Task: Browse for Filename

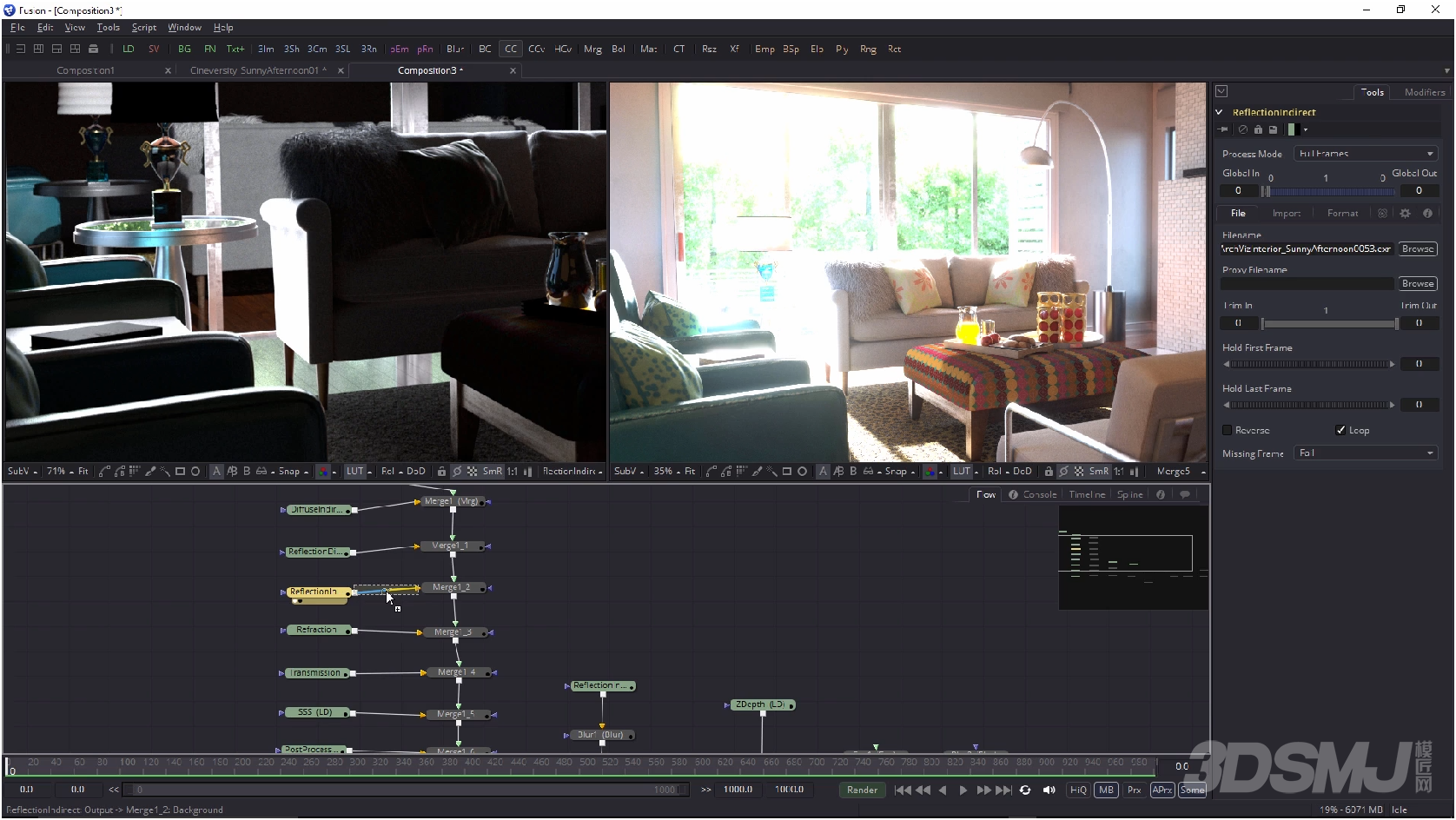Action: coord(1417,249)
